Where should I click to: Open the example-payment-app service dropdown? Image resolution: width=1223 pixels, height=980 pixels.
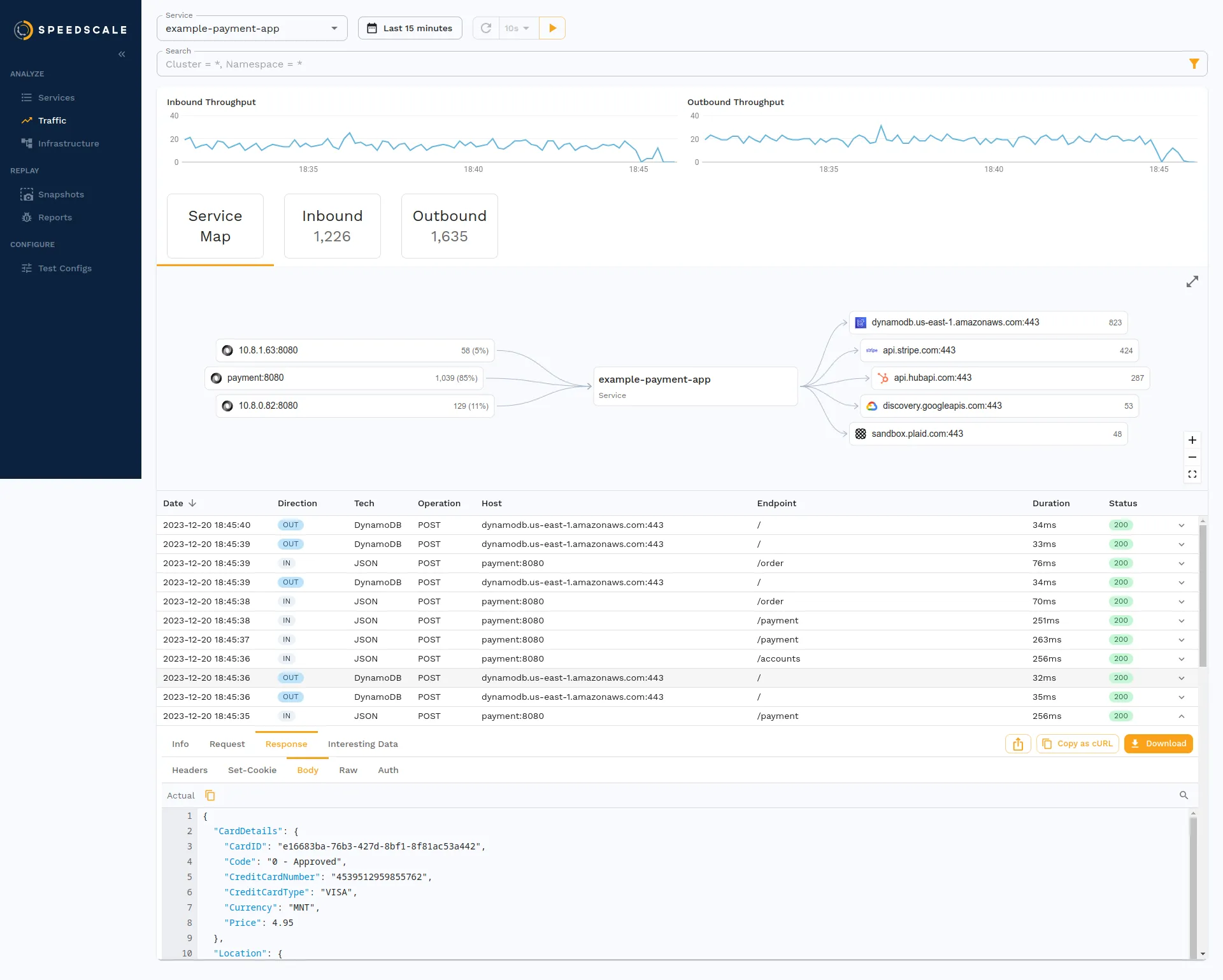(x=334, y=28)
